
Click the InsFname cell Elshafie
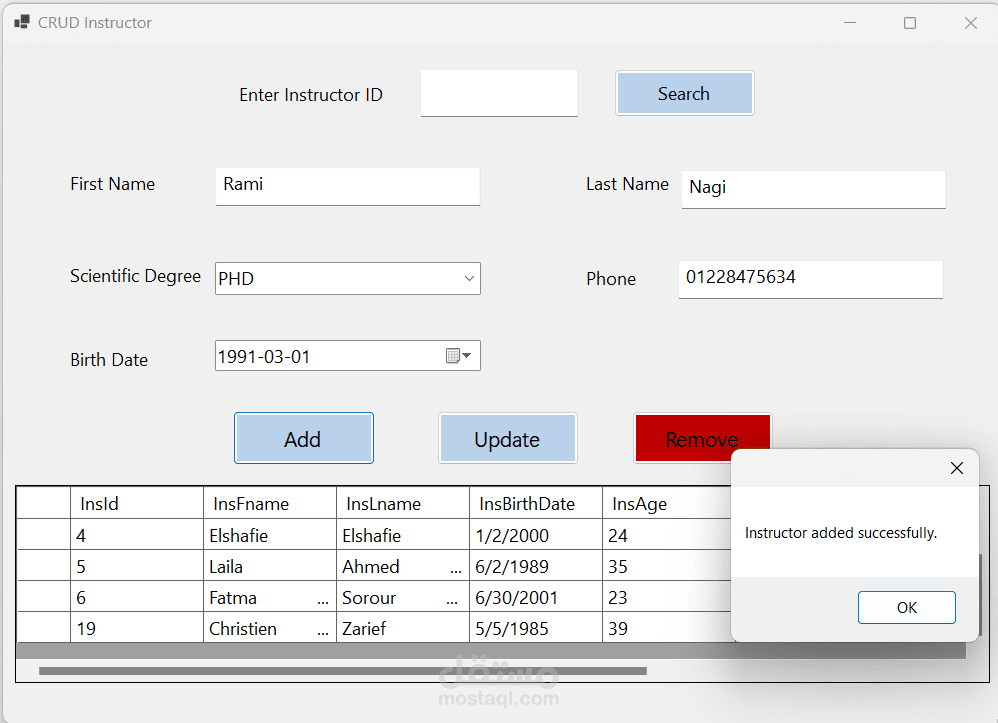tap(270, 535)
